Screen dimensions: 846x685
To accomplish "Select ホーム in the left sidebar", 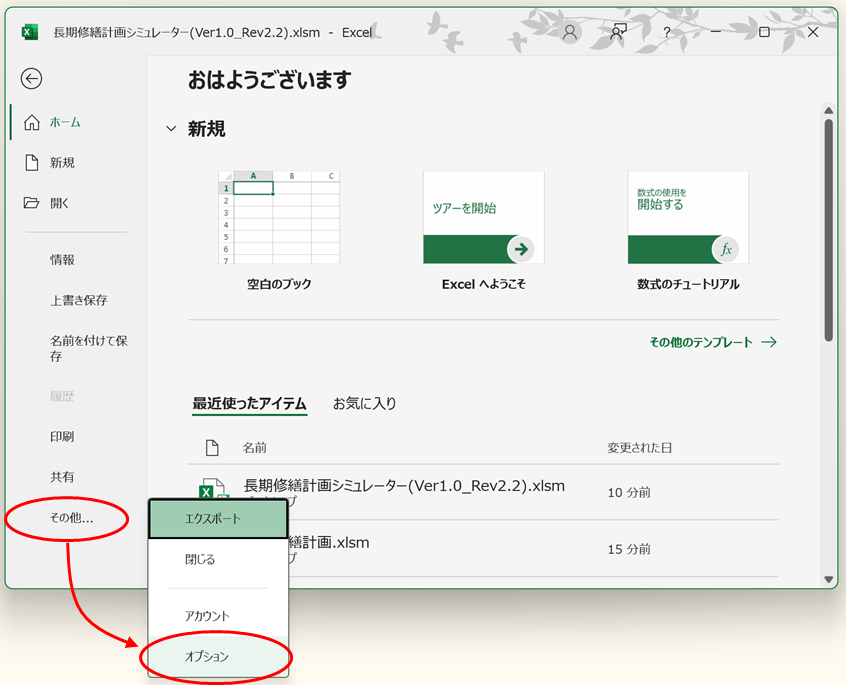I will (x=65, y=122).
